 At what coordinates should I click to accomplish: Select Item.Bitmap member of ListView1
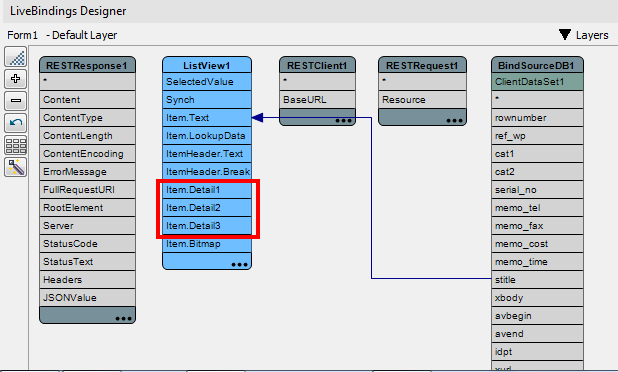point(207,244)
